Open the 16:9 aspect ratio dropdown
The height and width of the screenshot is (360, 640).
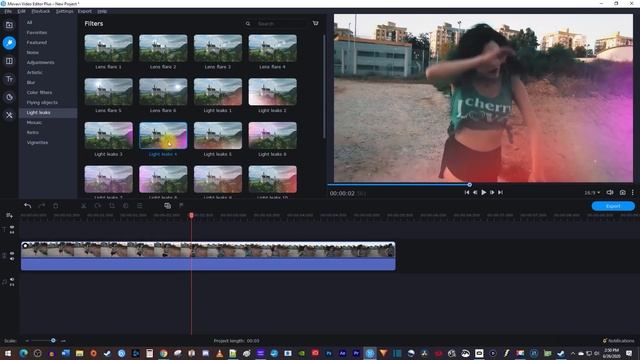(x=592, y=193)
